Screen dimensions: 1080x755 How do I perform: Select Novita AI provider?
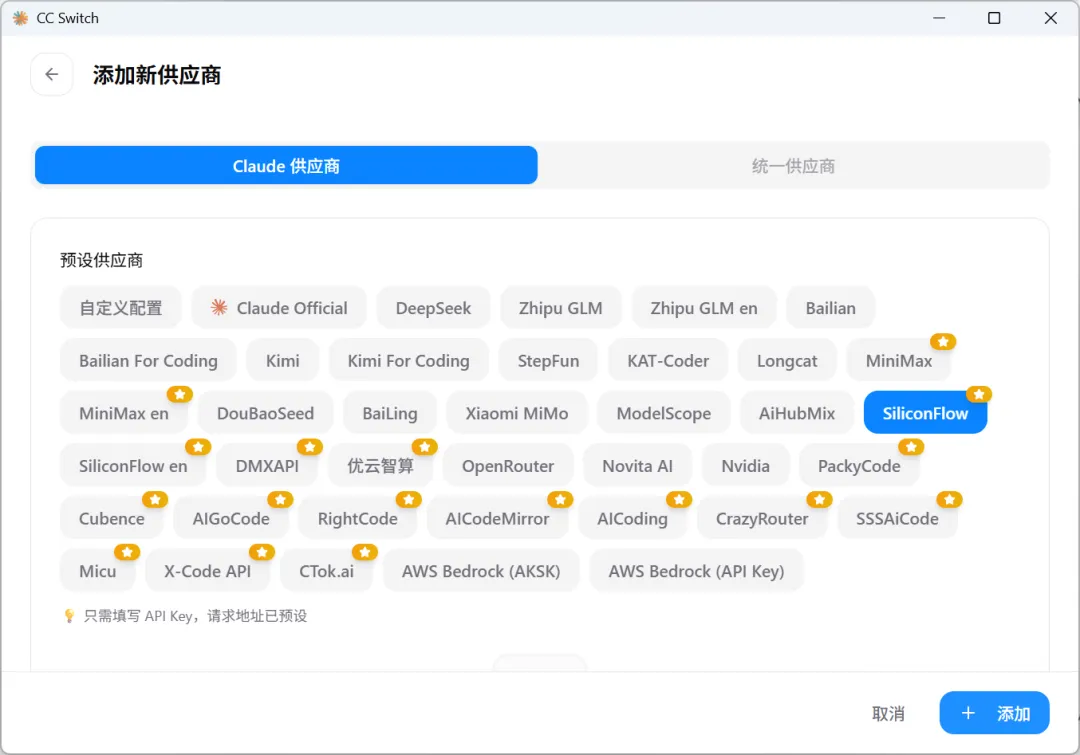click(638, 466)
